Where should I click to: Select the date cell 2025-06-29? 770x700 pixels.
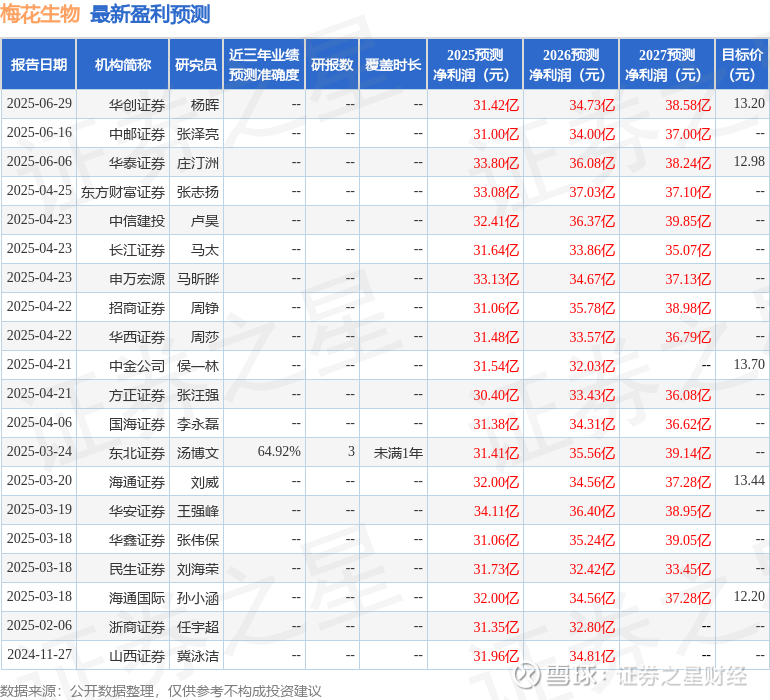coord(39,104)
